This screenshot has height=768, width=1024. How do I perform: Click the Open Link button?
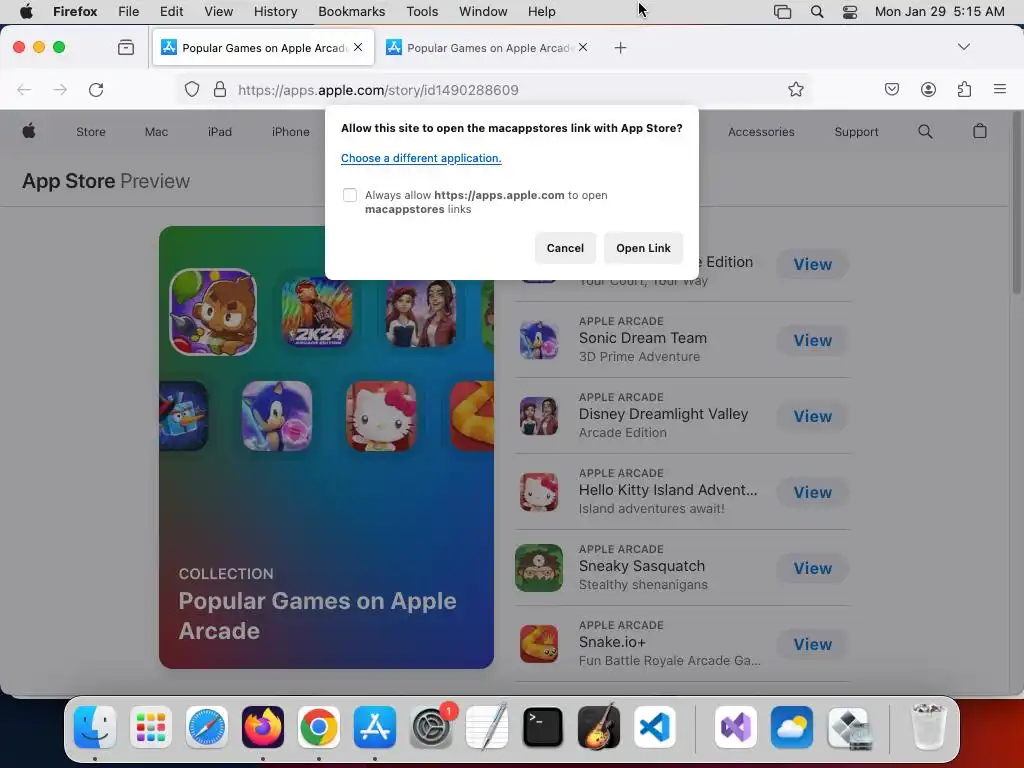point(643,248)
